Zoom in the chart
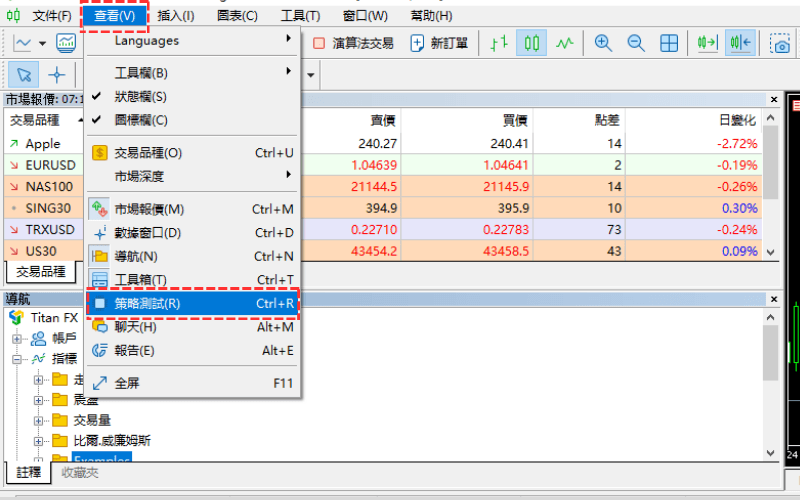Image resolution: width=800 pixels, height=500 pixels. pyautogui.click(x=603, y=43)
